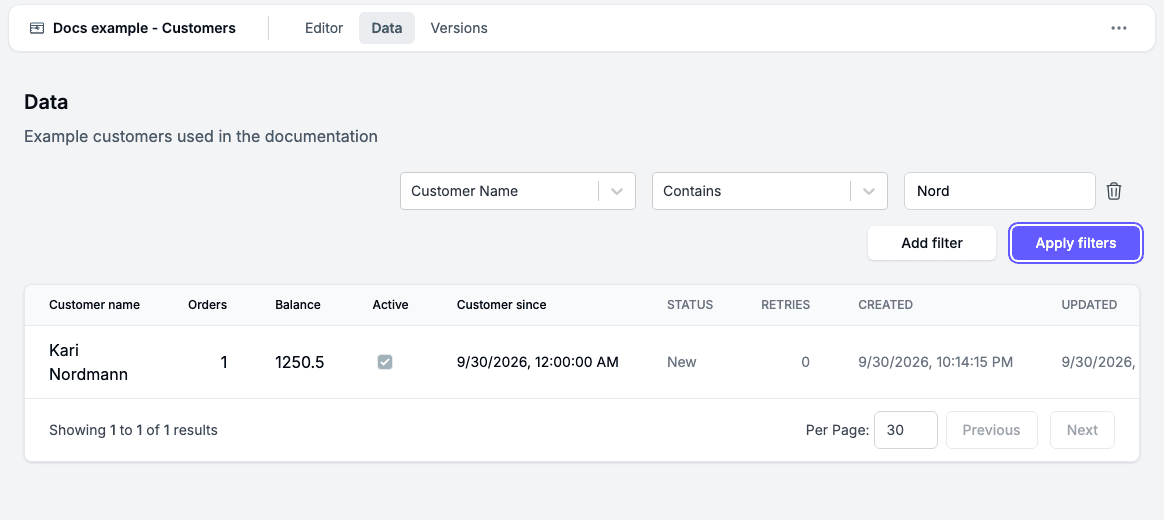Image resolution: width=1164 pixels, height=520 pixels.
Task: Select the Data tab
Action: 387,28
